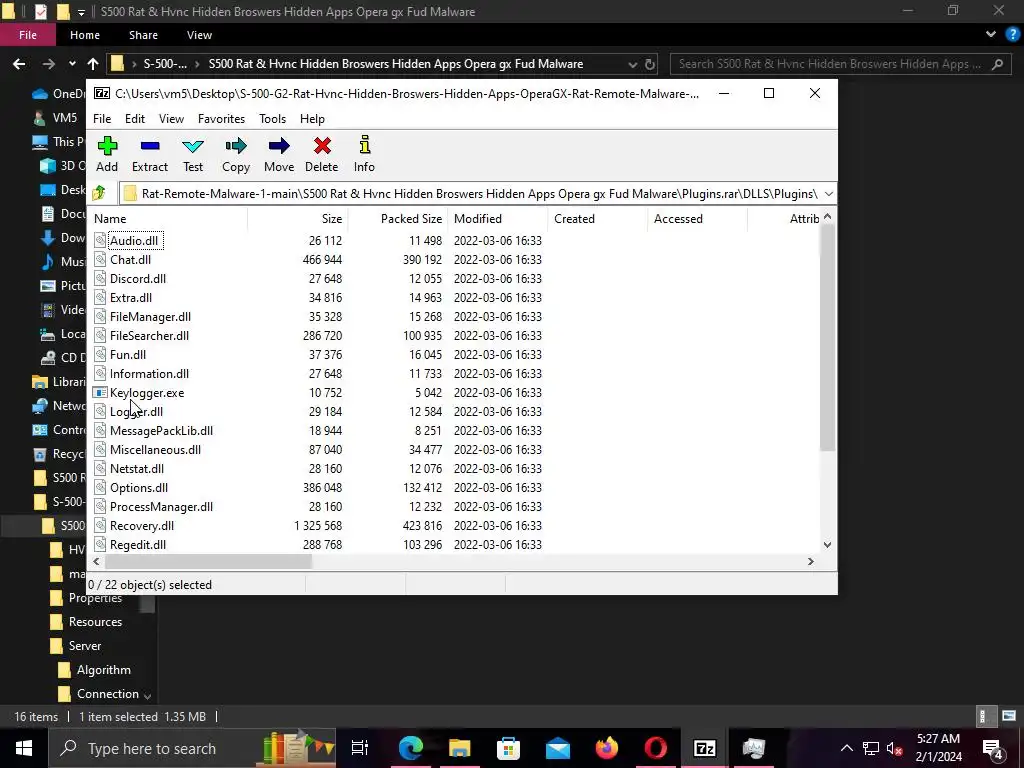This screenshot has width=1024, height=768.
Task: Click the muted volume tray icon
Action: tap(894, 748)
